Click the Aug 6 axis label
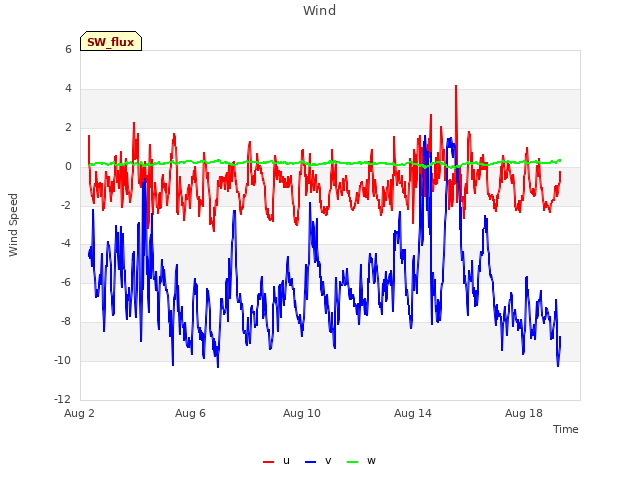This screenshot has height=480, width=640. point(190,413)
